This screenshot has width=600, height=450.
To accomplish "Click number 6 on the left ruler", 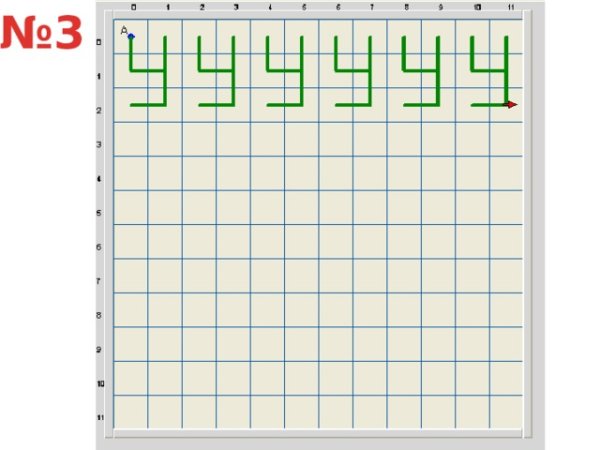I will (x=99, y=247).
